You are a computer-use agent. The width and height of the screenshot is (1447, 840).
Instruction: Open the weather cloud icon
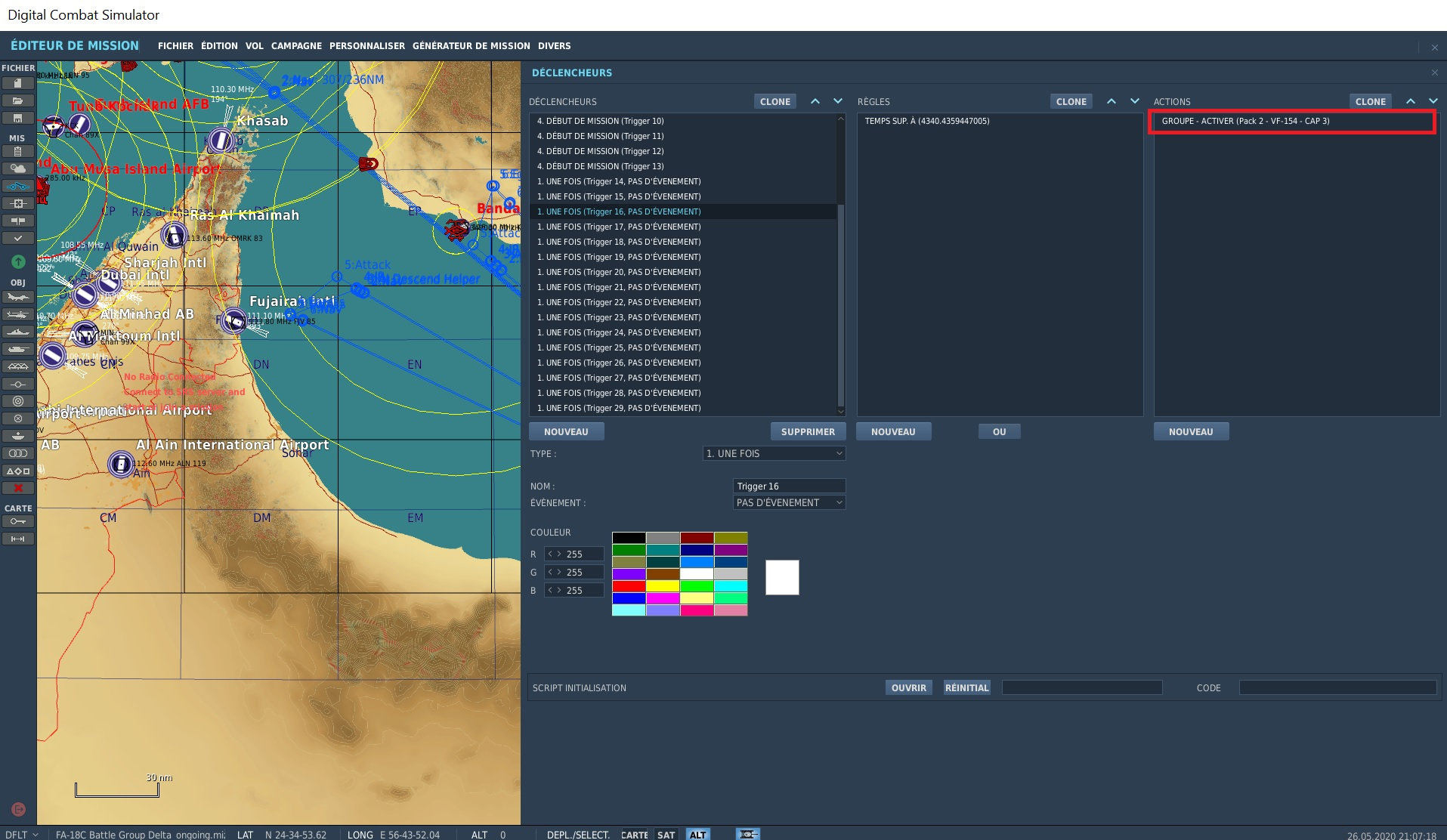tap(18, 169)
